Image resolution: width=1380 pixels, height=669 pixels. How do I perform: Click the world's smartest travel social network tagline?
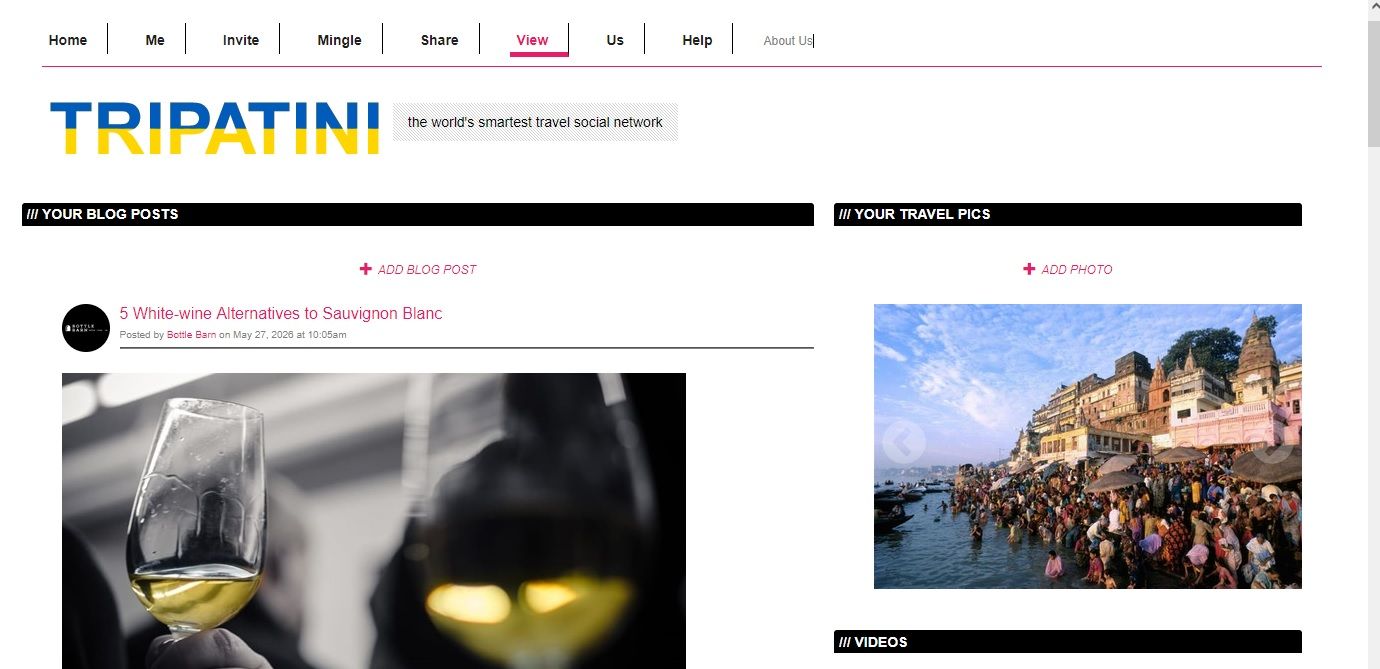(535, 122)
